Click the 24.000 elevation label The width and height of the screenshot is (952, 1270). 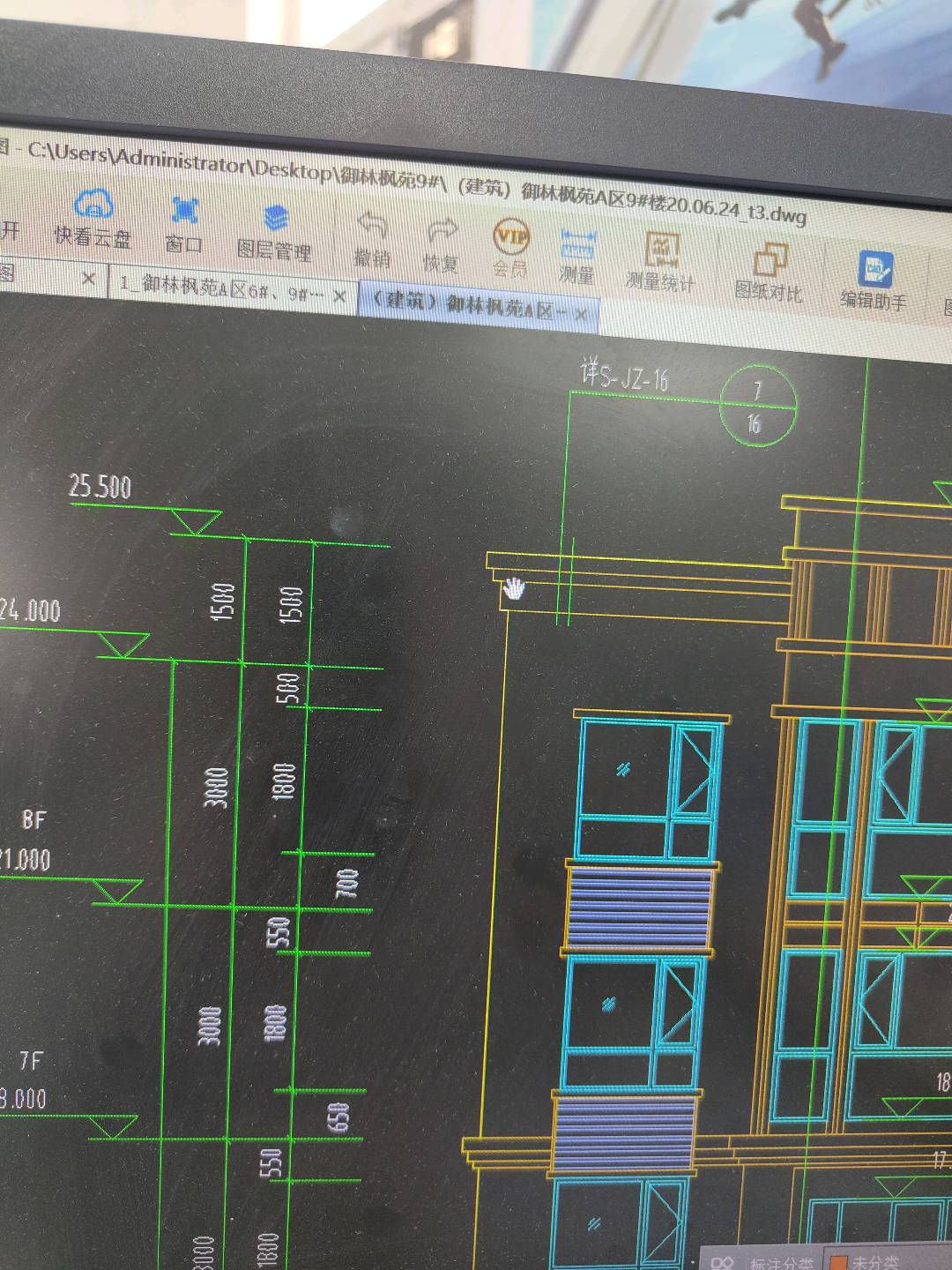pos(30,610)
